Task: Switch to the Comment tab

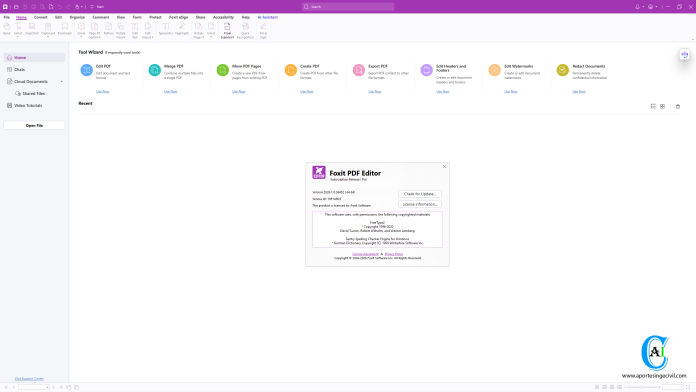Action: (x=101, y=17)
